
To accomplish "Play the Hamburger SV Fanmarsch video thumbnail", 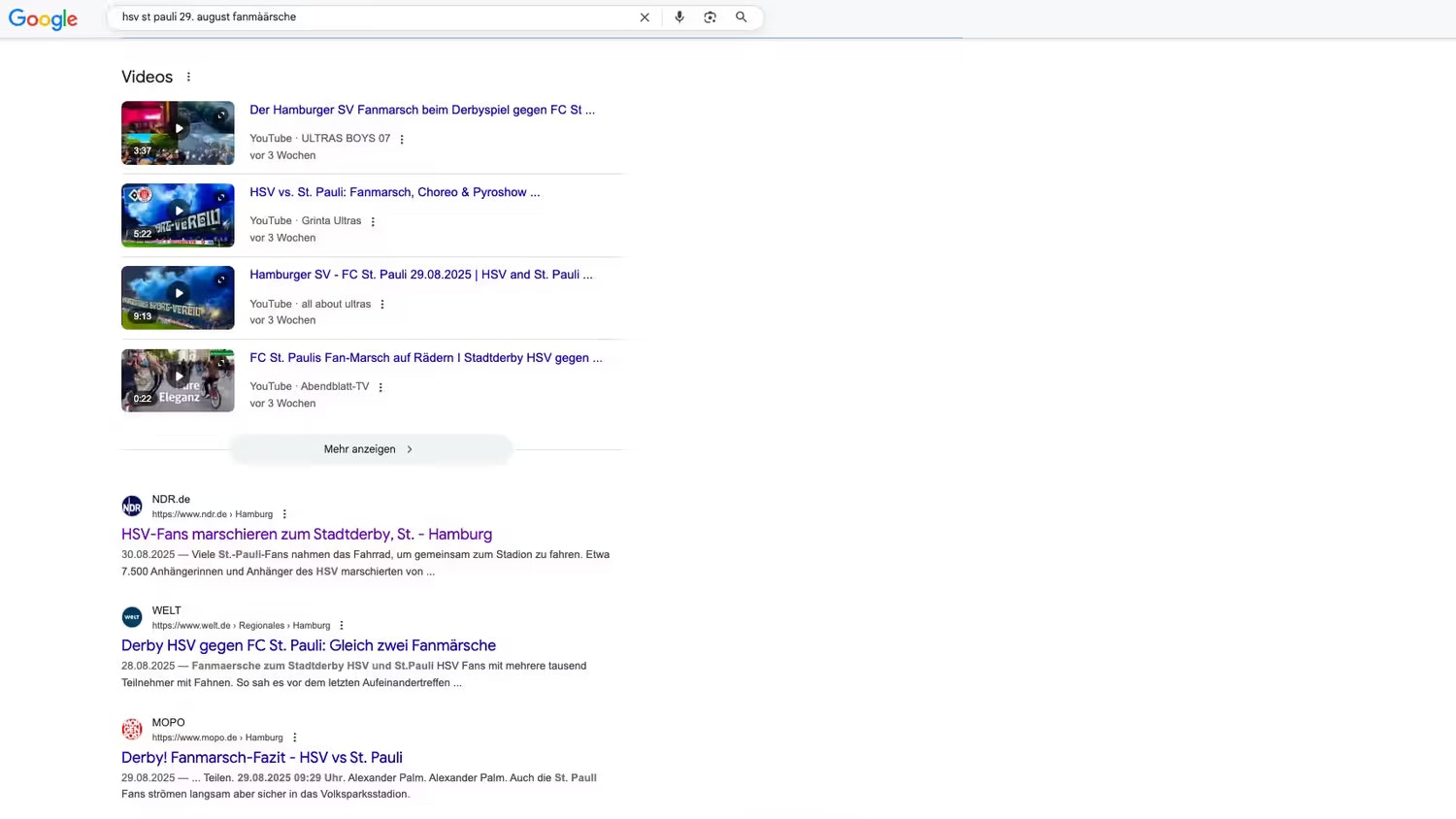I will (x=178, y=133).
